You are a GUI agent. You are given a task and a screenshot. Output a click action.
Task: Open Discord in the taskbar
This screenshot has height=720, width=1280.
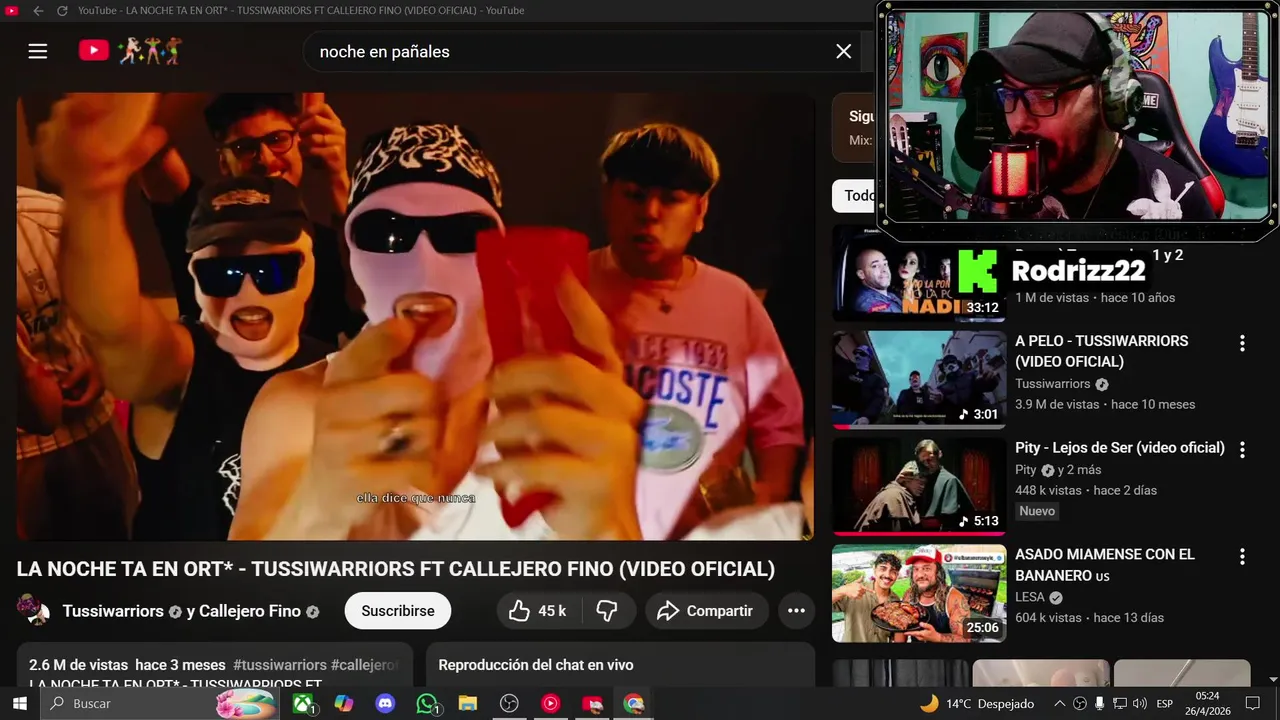(x=385, y=704)
